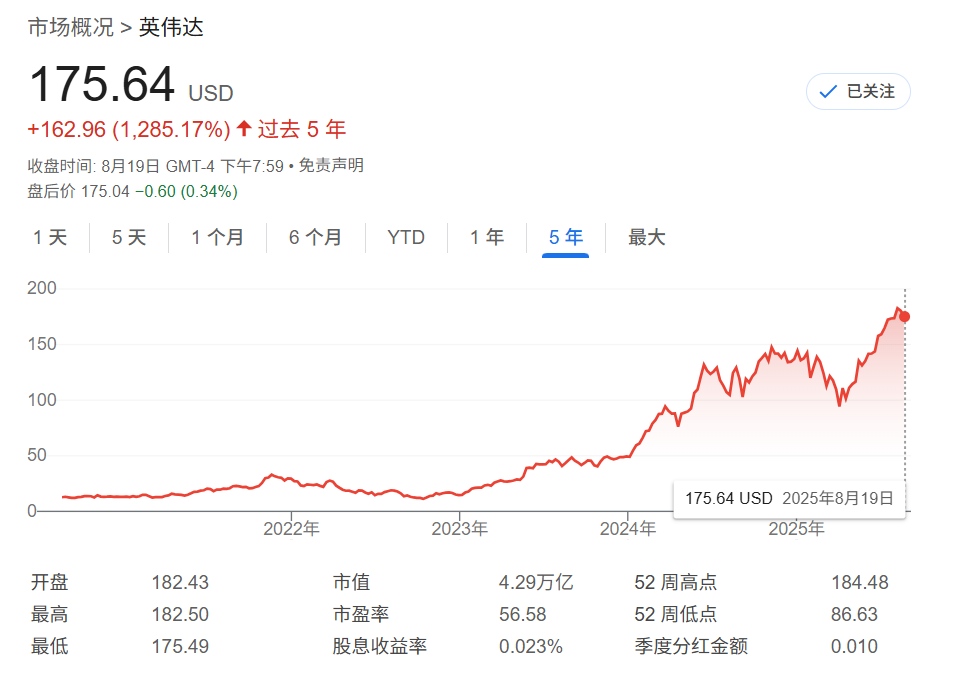Screen dimensions: 964x682
Task: Click the 开盘 value 182.43
Action: (180, 582)
